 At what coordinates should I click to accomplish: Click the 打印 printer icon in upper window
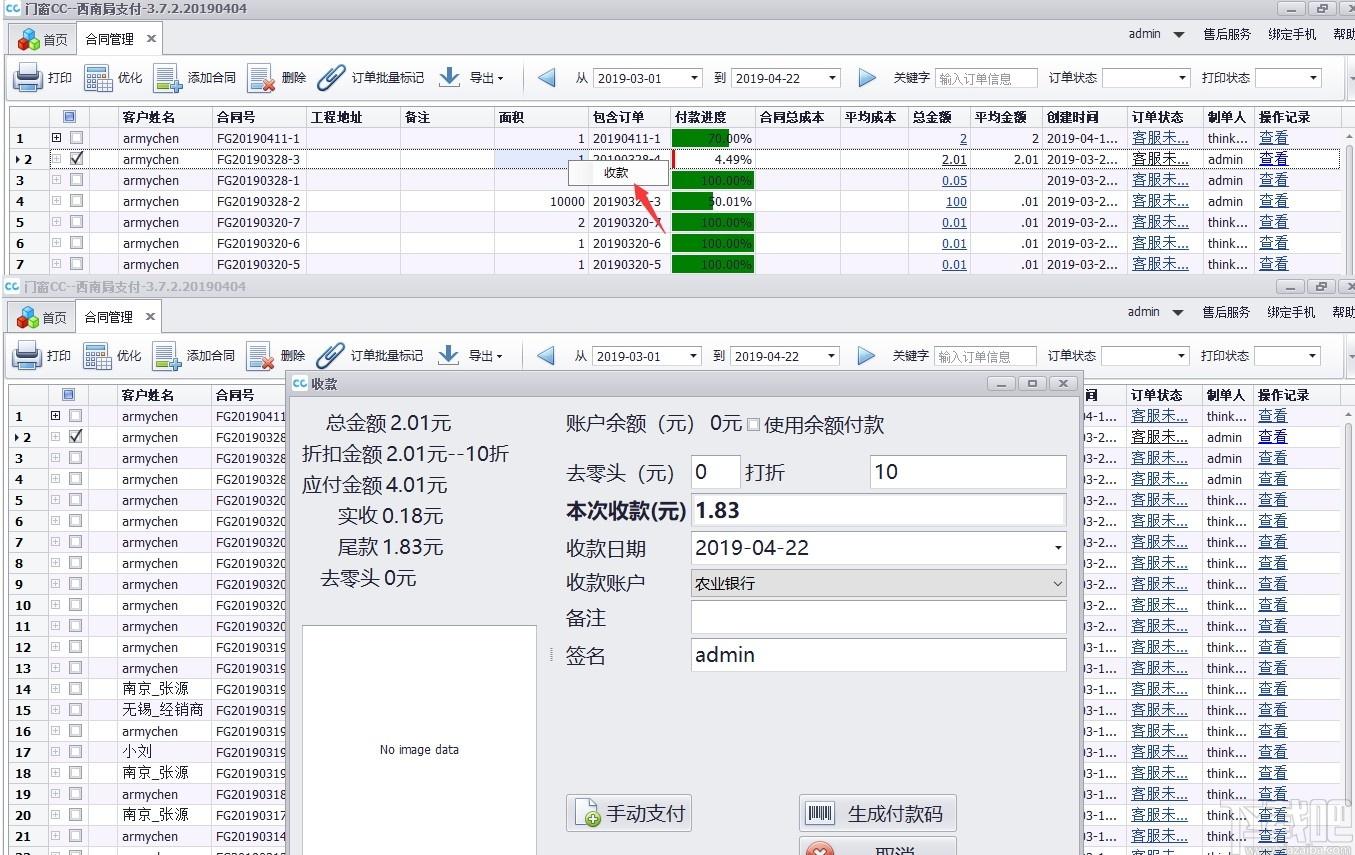coord(28,77)
